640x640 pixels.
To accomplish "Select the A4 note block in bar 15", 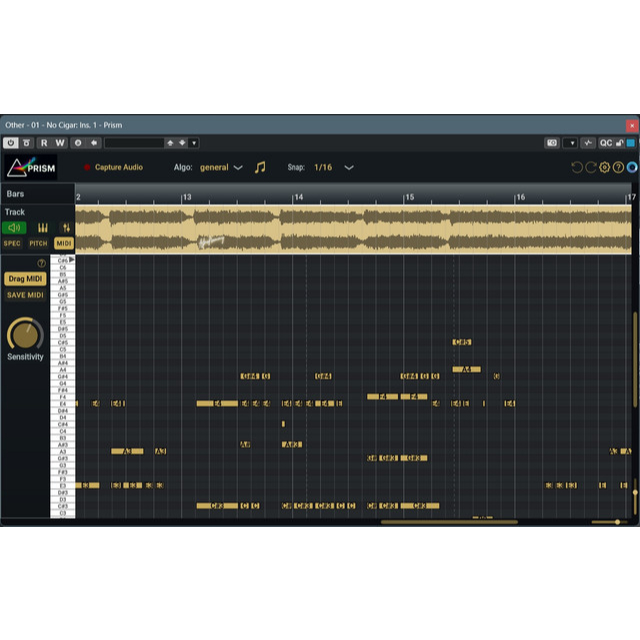I will 467,369.
